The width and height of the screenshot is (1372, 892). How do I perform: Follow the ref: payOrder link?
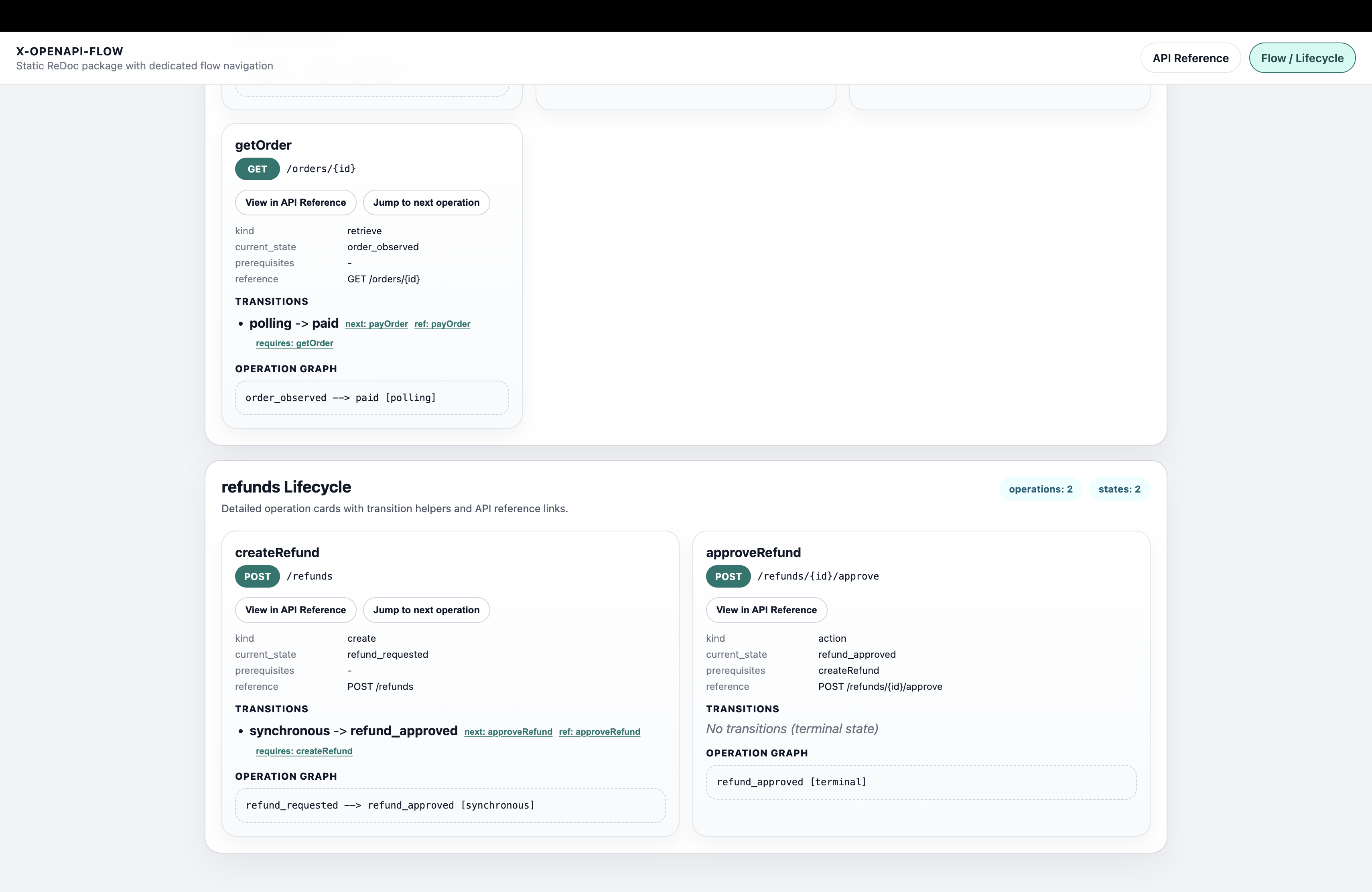pos(442,324)
